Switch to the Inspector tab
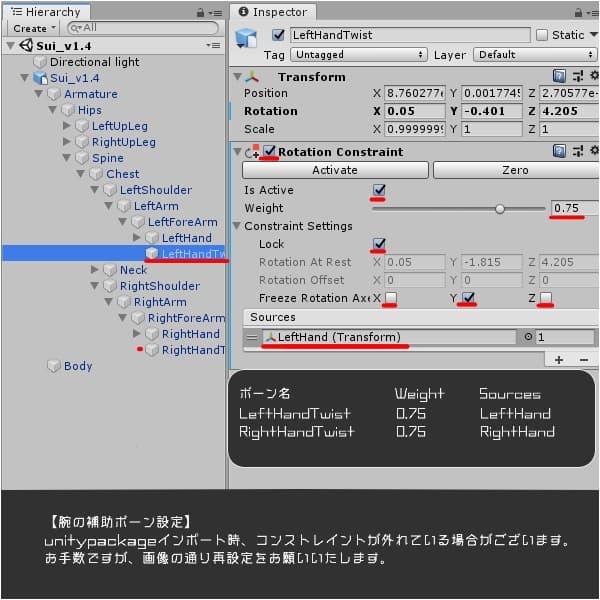This screenshot has width=600, height=600. tap(273, 12)
